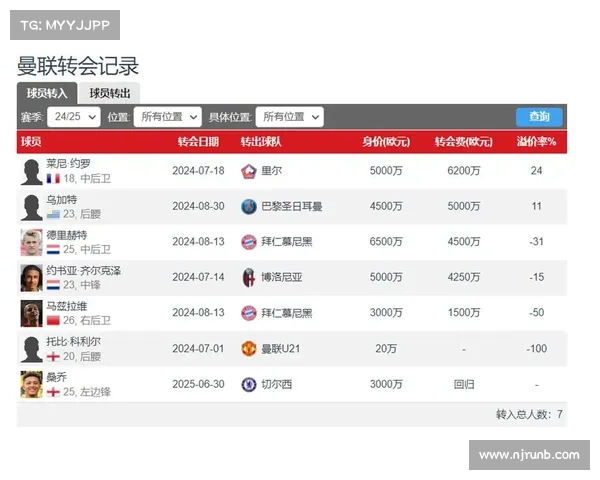Click the 6500万 market value

[386, 242]
